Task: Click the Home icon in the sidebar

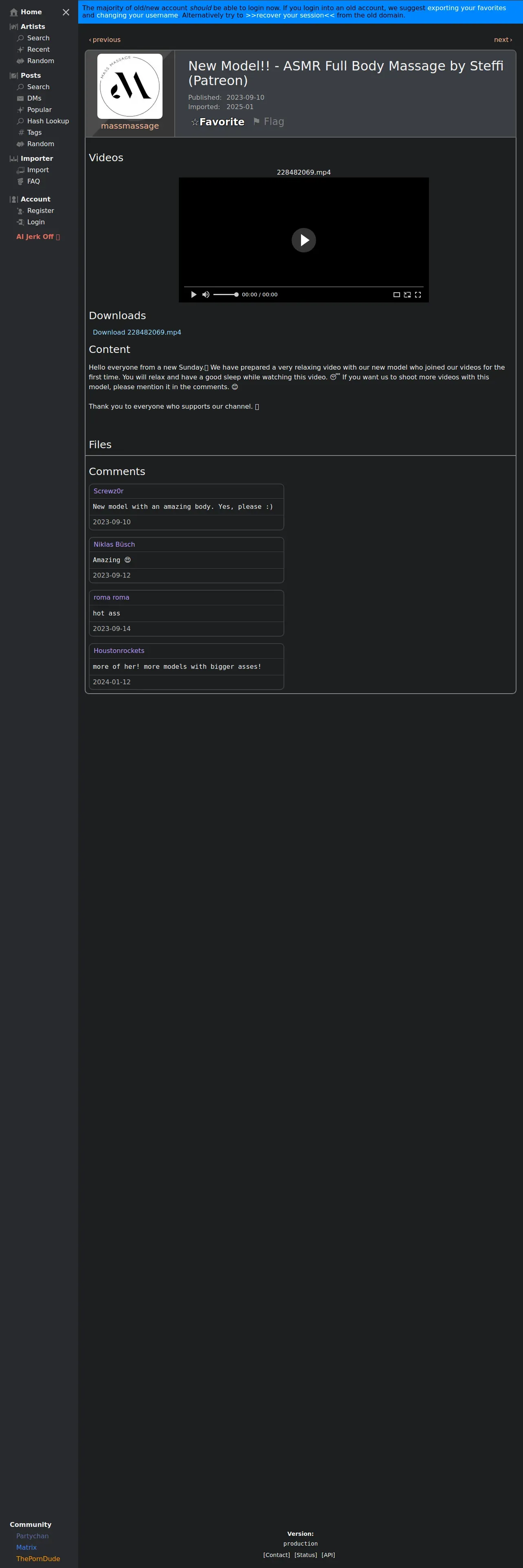Action: pyautogui.click(x=14, y=12)
